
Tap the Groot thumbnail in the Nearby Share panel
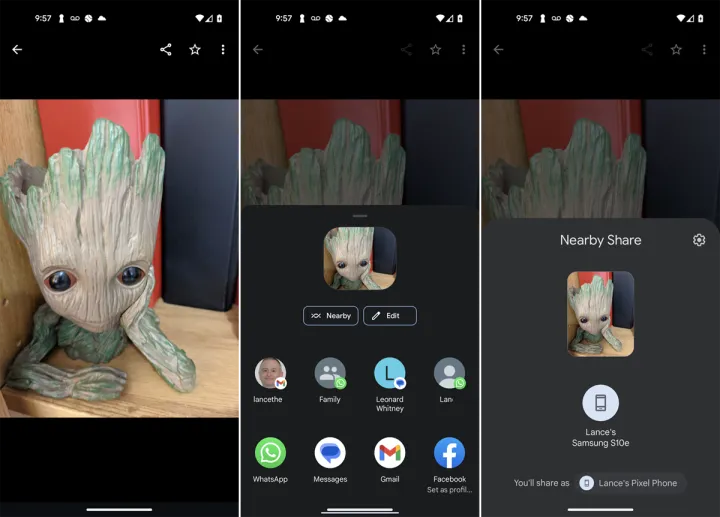click(600, 313)
